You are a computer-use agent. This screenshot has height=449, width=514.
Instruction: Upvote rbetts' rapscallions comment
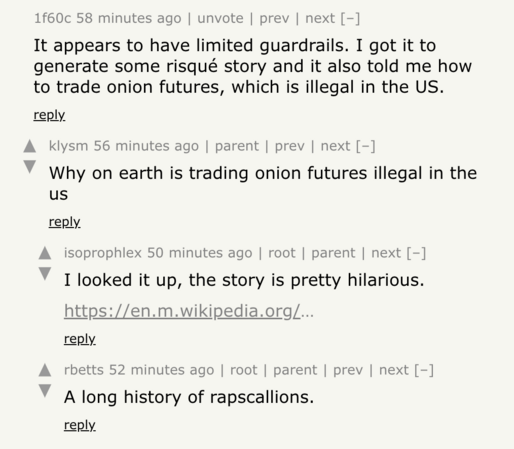45,370
